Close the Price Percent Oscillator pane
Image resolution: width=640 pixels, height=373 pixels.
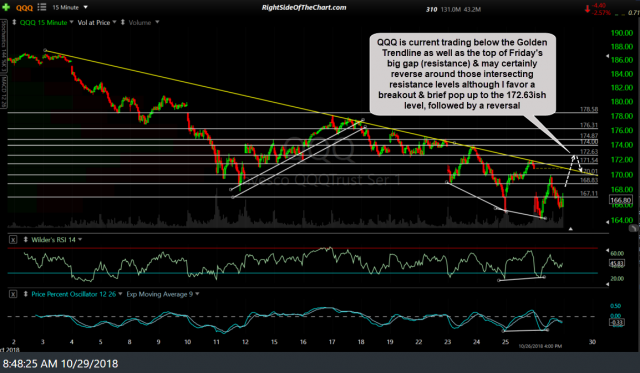point(13,294)
